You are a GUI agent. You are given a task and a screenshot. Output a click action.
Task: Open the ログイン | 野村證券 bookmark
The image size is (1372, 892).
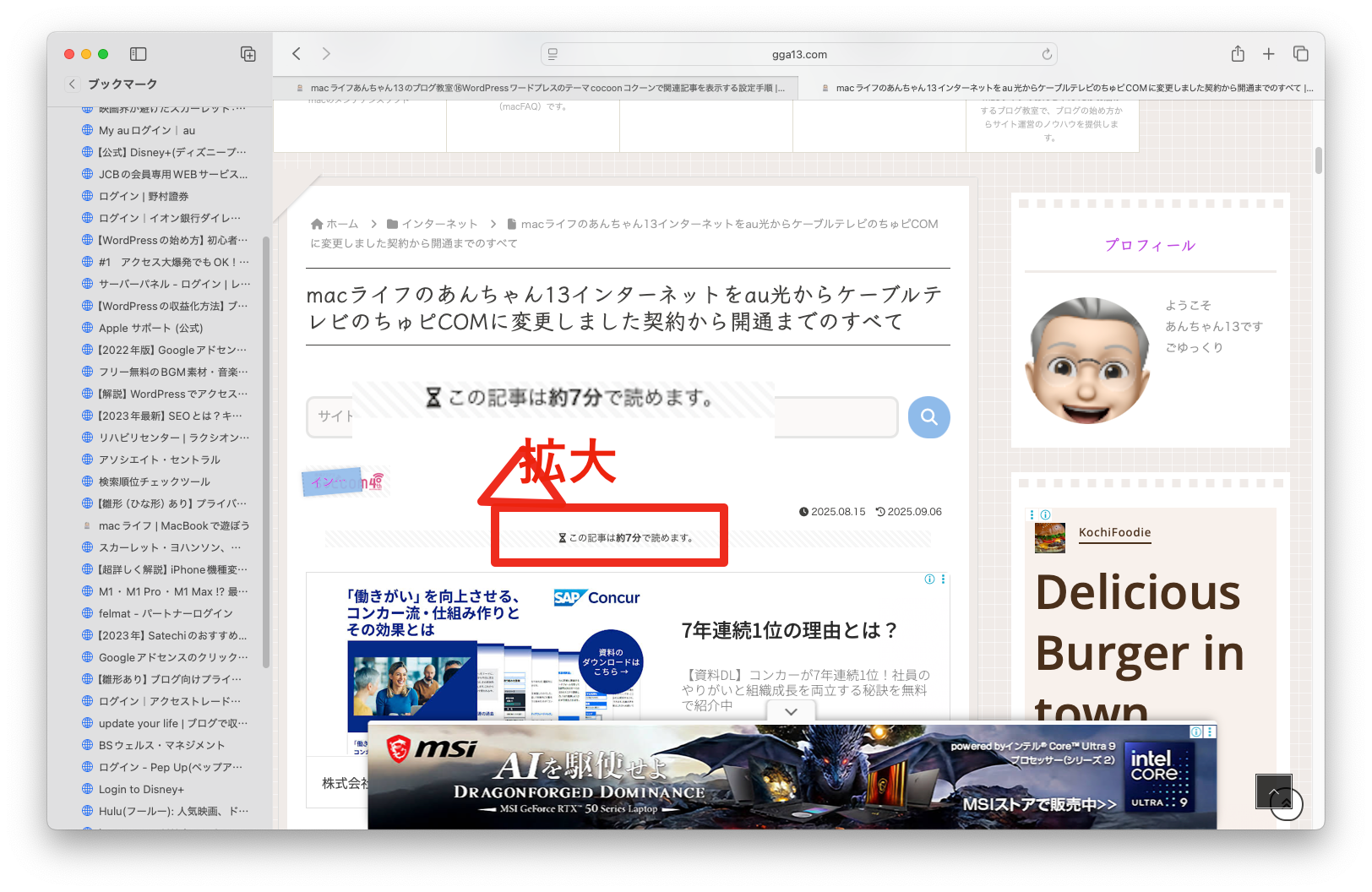144,196
